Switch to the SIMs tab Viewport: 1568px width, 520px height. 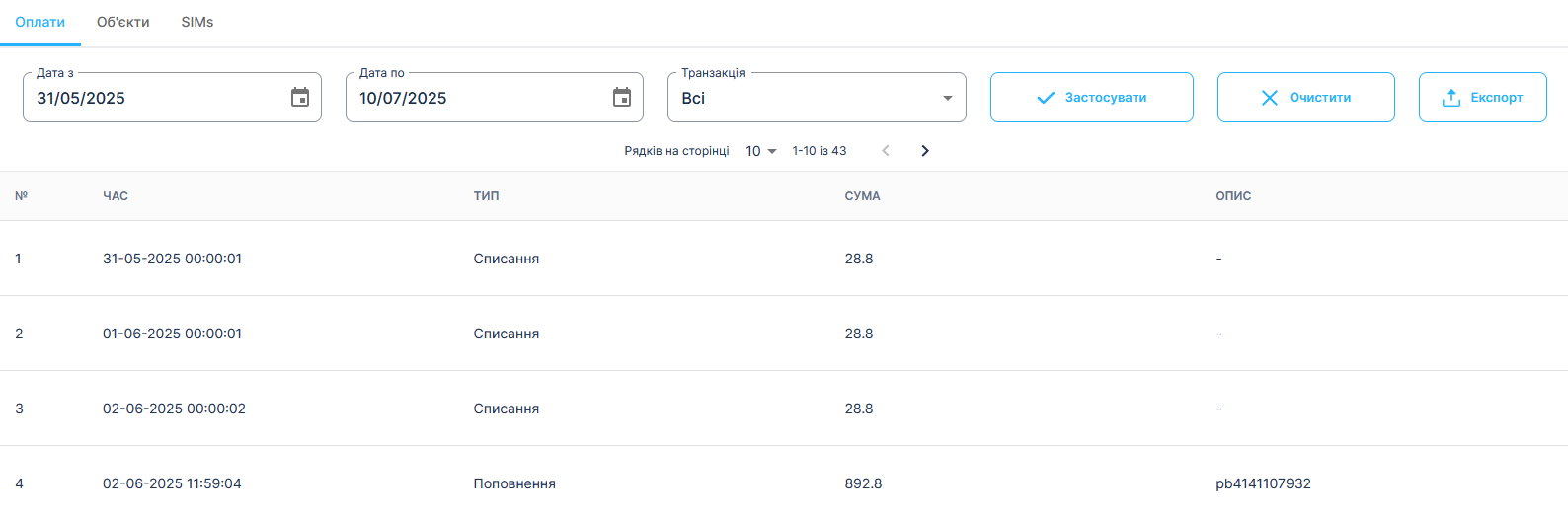click(x=197, y=22)
